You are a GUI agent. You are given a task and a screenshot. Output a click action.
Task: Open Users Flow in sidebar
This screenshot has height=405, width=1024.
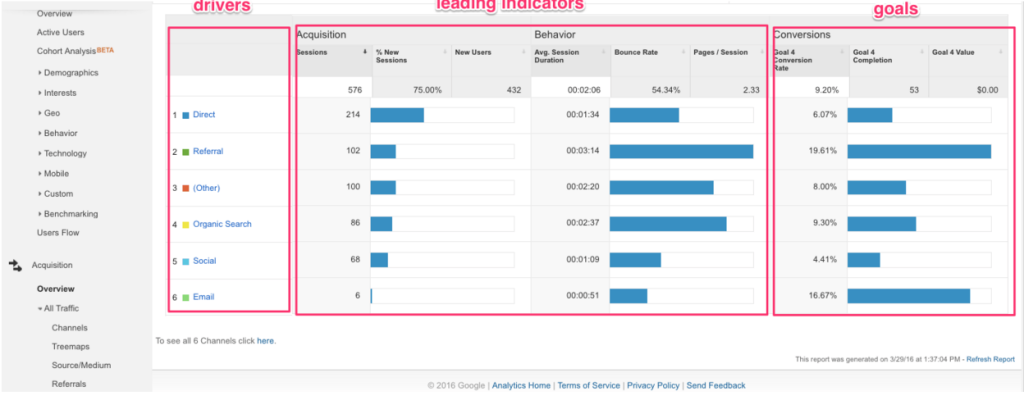58,233
